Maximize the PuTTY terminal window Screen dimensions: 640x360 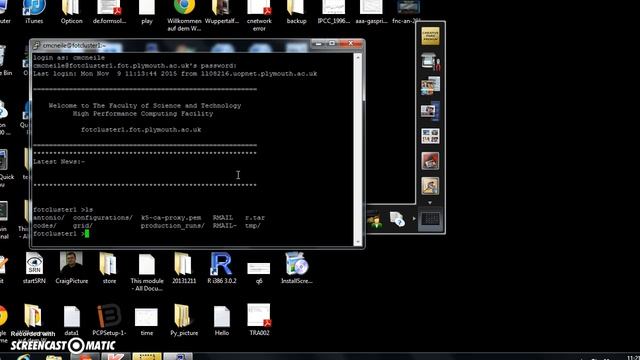(x=332, y=43)
